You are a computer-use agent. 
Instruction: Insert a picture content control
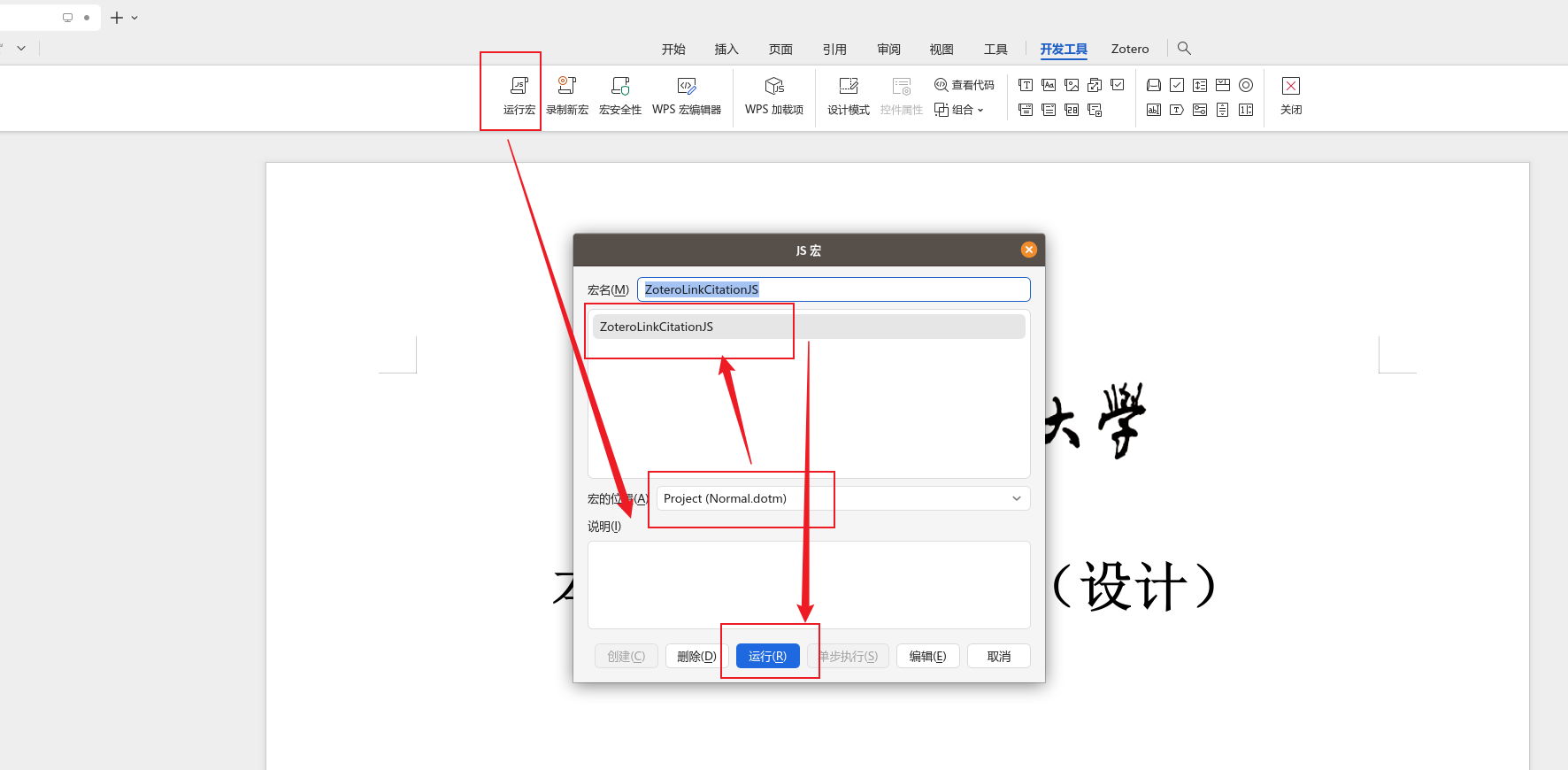click(x=1072, y=85)
